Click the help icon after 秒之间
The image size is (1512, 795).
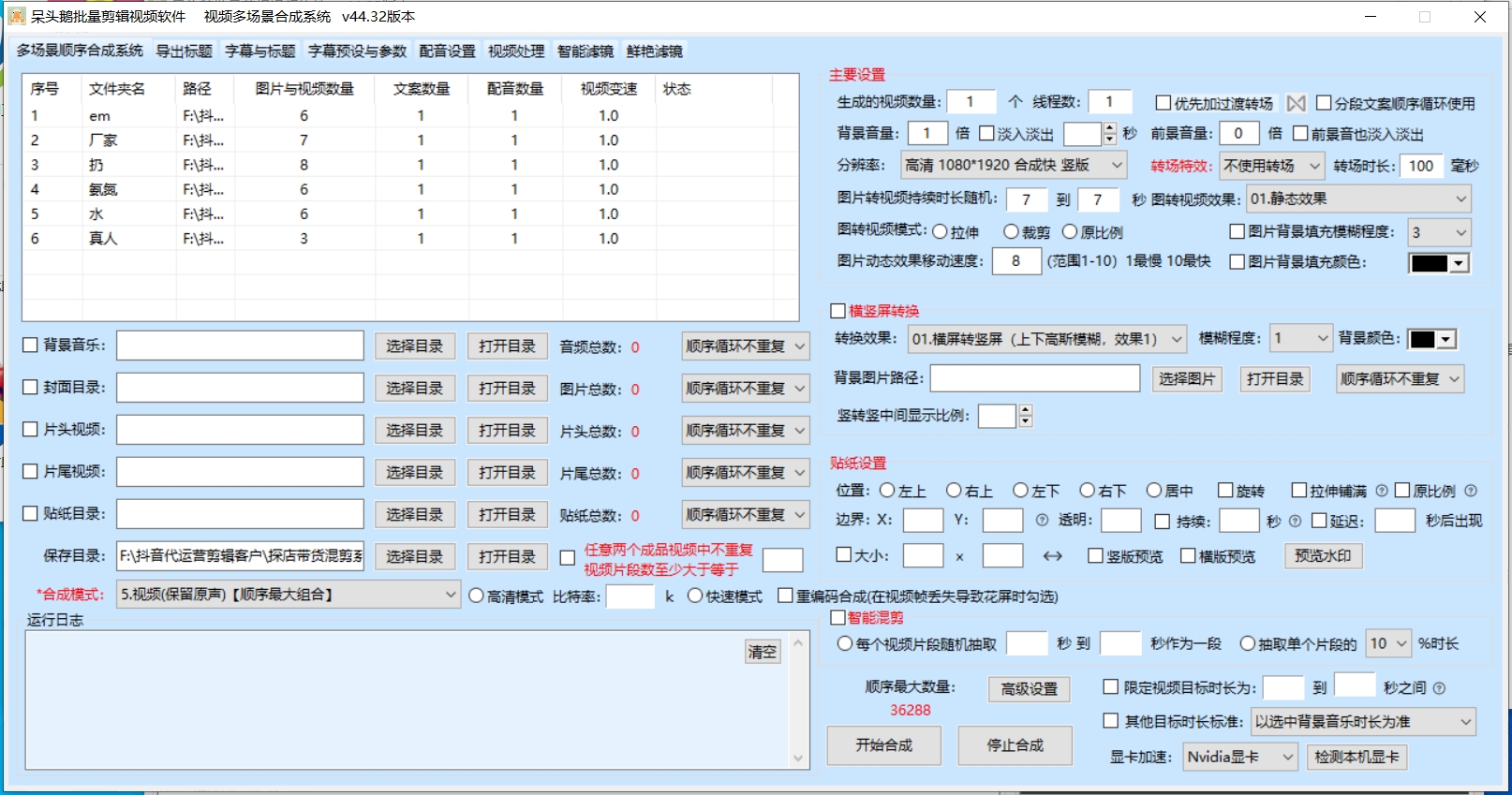[x=1439, y=688]
